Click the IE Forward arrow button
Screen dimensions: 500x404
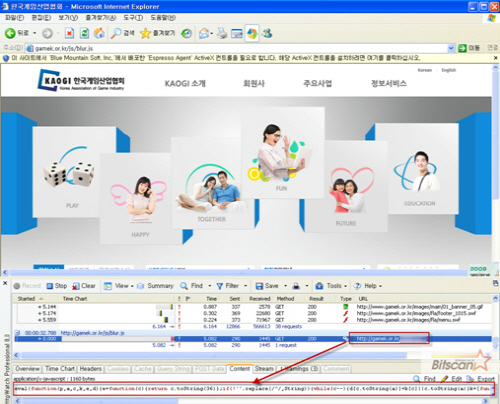click(x=47, y=33)
